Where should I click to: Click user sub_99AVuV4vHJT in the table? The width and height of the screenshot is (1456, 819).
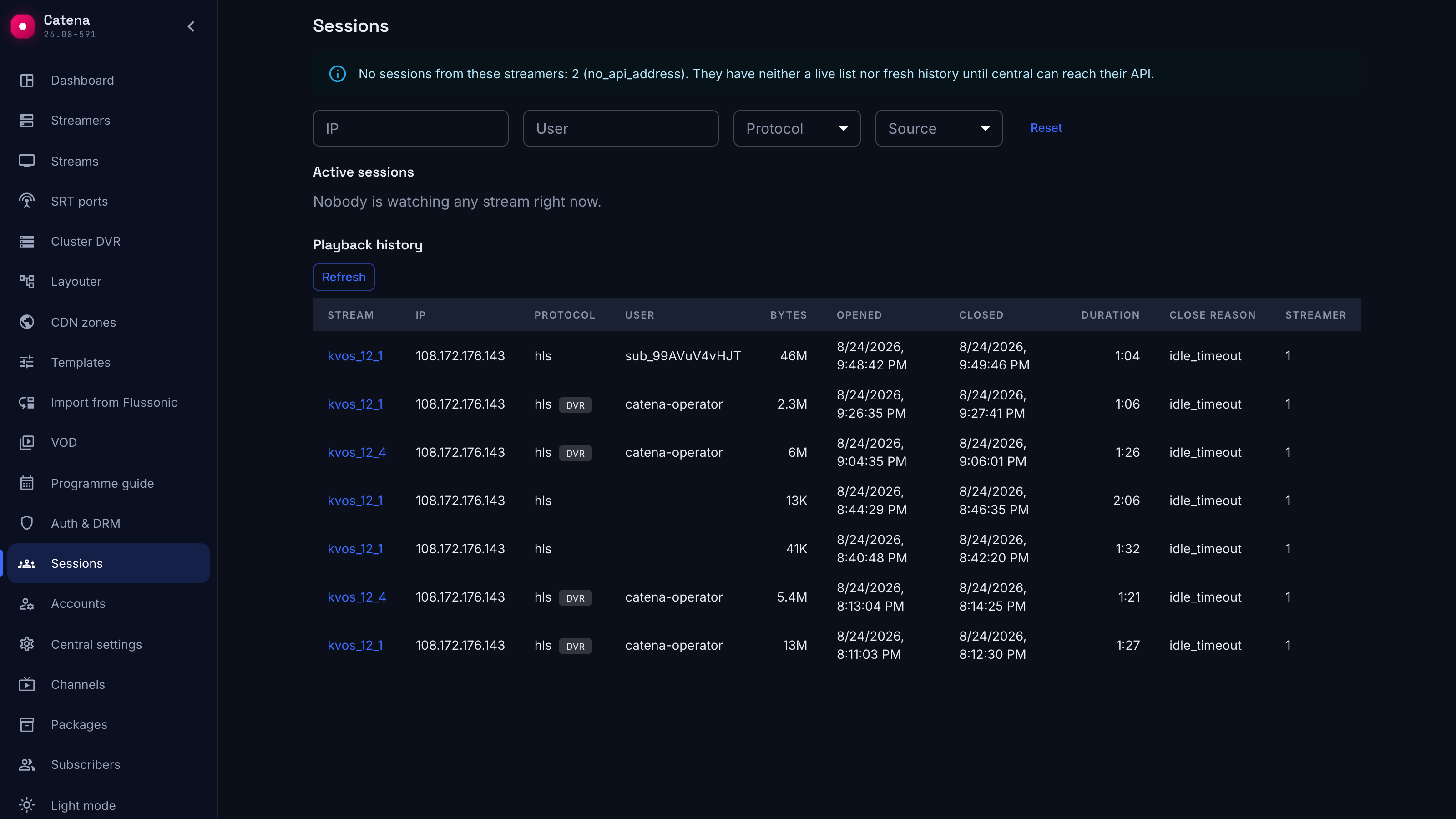pos(683,356)
